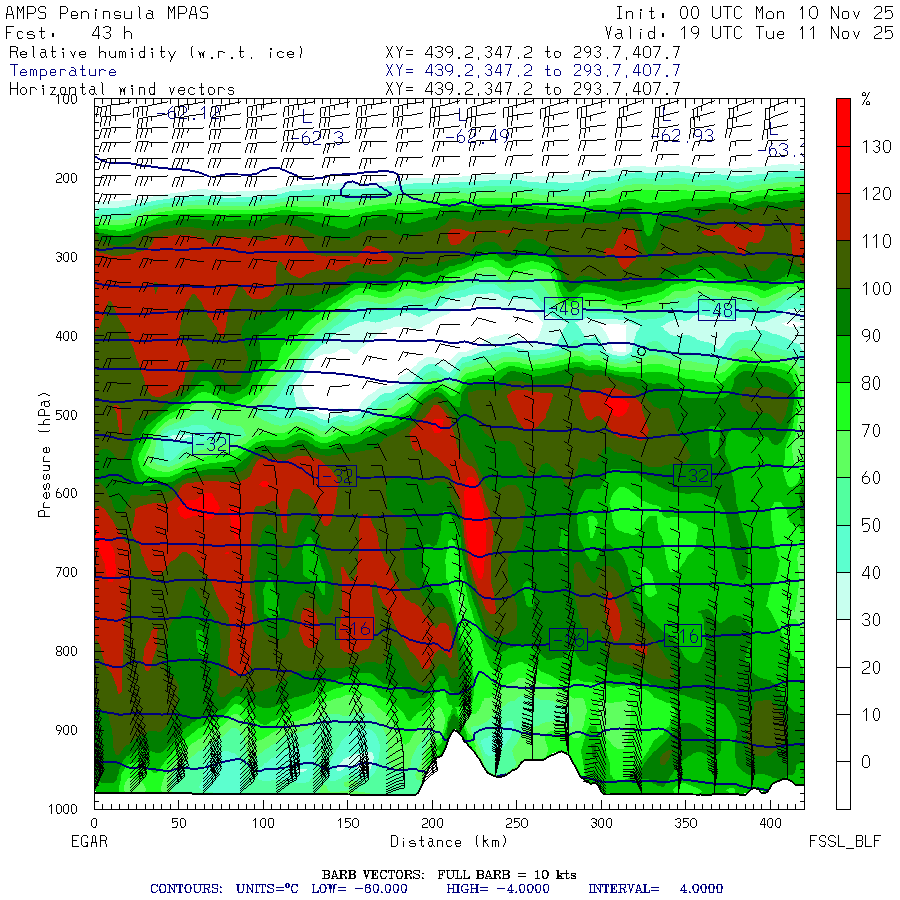This screenshot has height=900, width=900.
Task: Click the XY coordinates line beside Horizontal wind vectors
Action: point(533,89)
